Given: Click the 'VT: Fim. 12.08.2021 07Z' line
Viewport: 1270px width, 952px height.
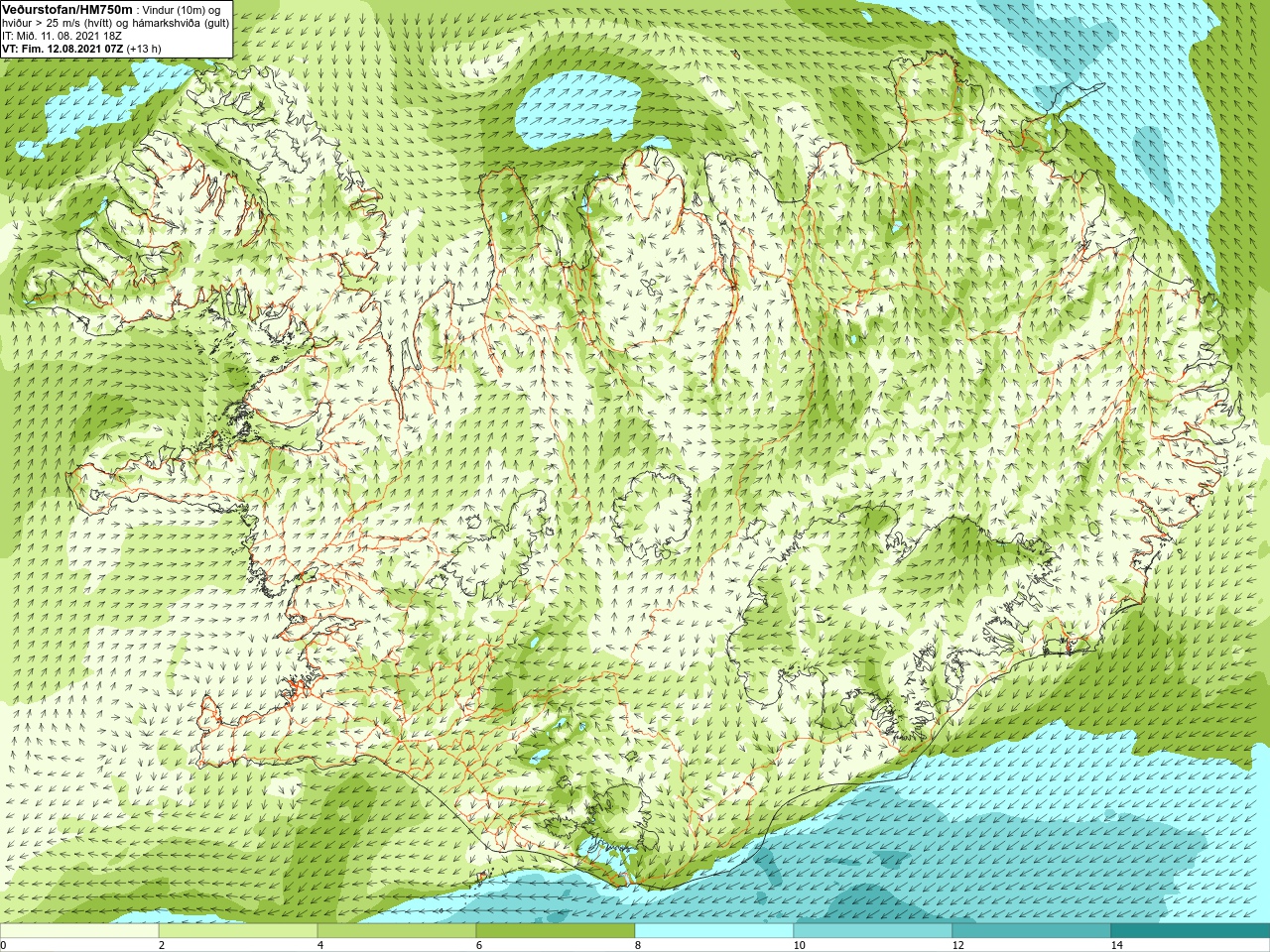Looking at the screenshot, I should pos(63,49).
